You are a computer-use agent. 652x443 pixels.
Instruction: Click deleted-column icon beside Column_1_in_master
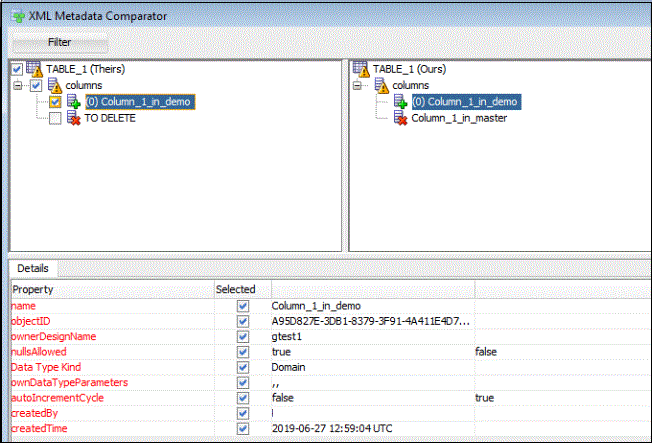(400, 118)
